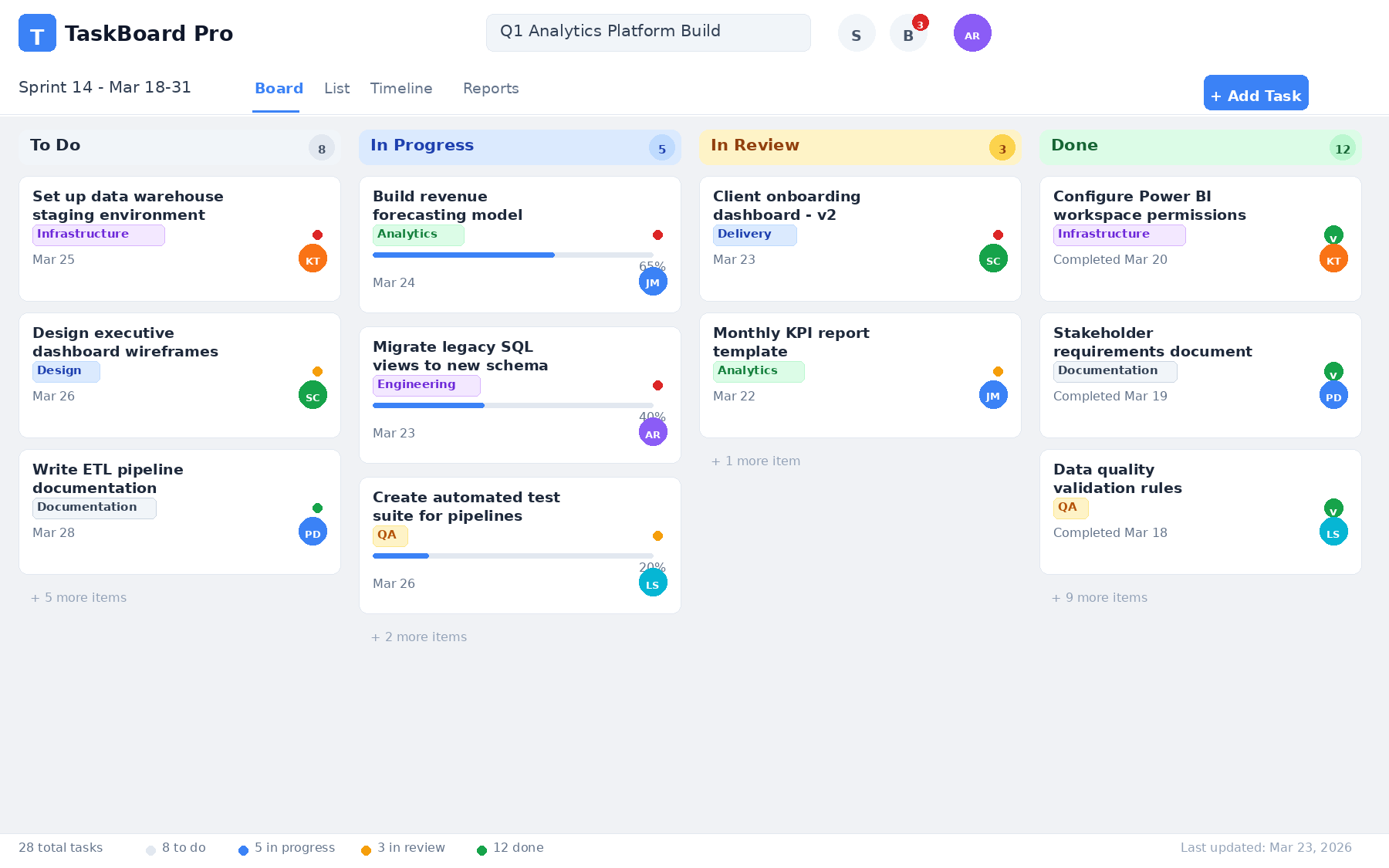Click progress bar on Migrate legacy SQL card
1389x868 pixels.
[513, 405]
